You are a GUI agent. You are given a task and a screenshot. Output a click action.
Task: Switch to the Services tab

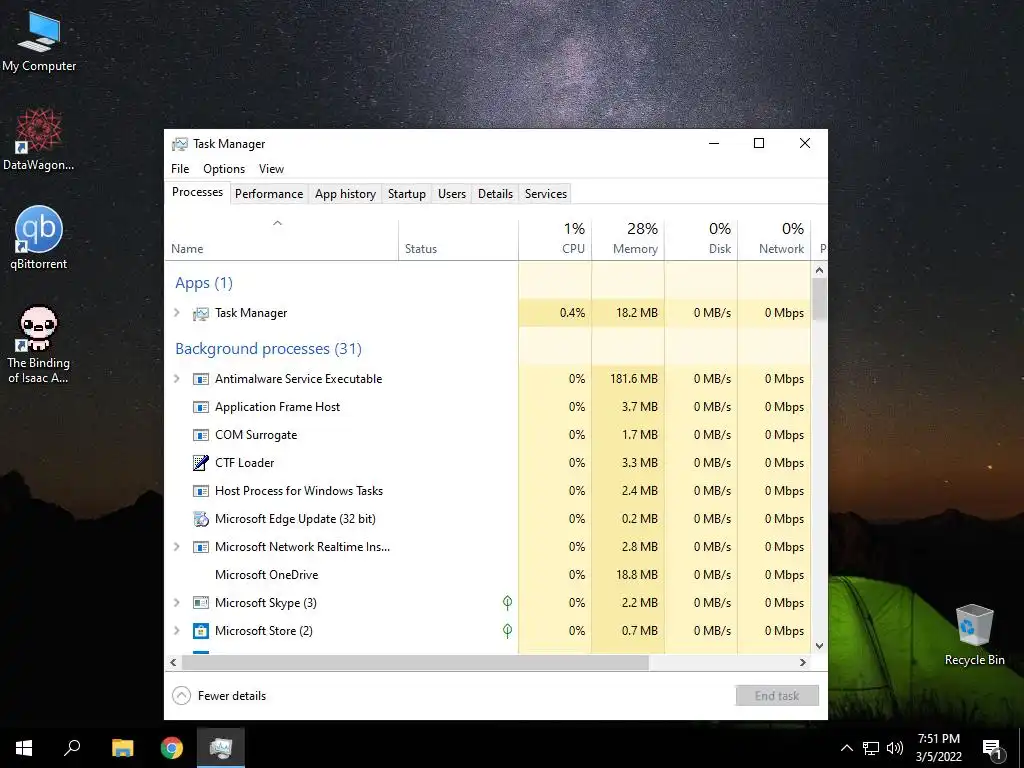coord(546,194)
